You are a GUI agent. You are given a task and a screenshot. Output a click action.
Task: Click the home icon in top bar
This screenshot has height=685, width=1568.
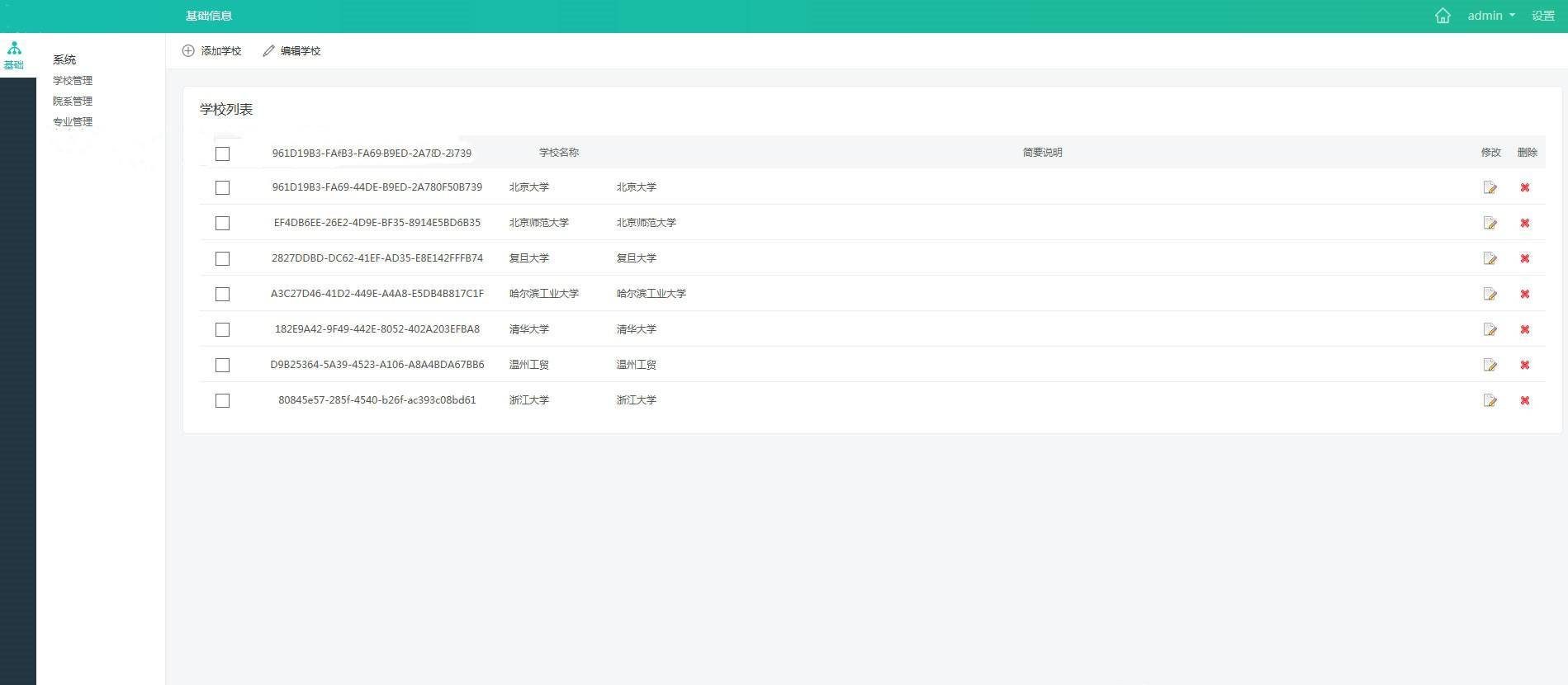point(1442,16)
